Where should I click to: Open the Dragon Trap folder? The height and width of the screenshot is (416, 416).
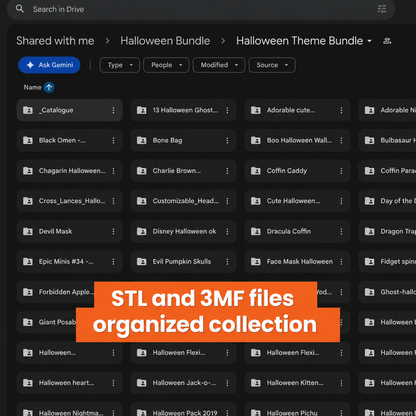(x=387, y=231)
